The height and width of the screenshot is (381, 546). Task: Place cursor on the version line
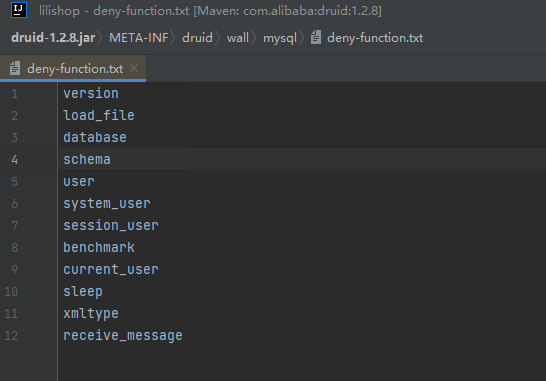(x=91, y=93)
